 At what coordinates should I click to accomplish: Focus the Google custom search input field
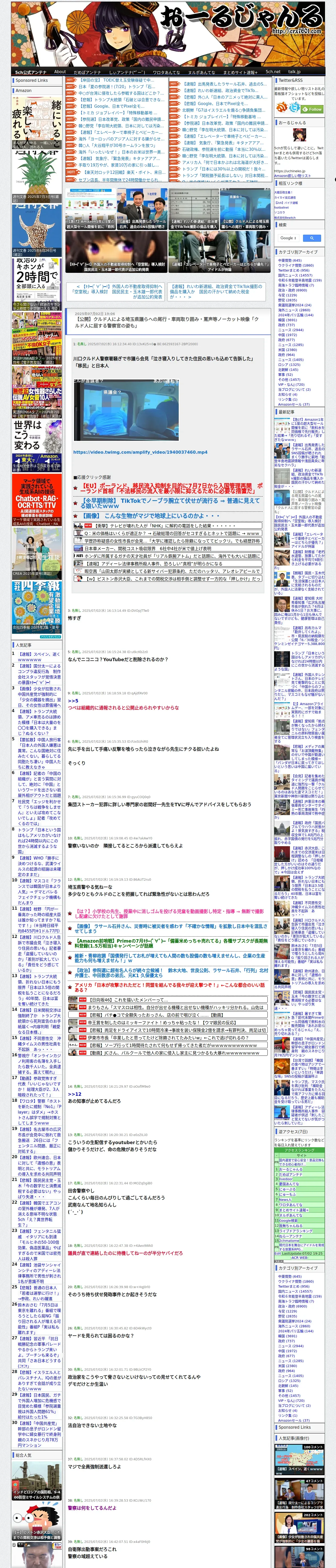(x=288, y=238)
